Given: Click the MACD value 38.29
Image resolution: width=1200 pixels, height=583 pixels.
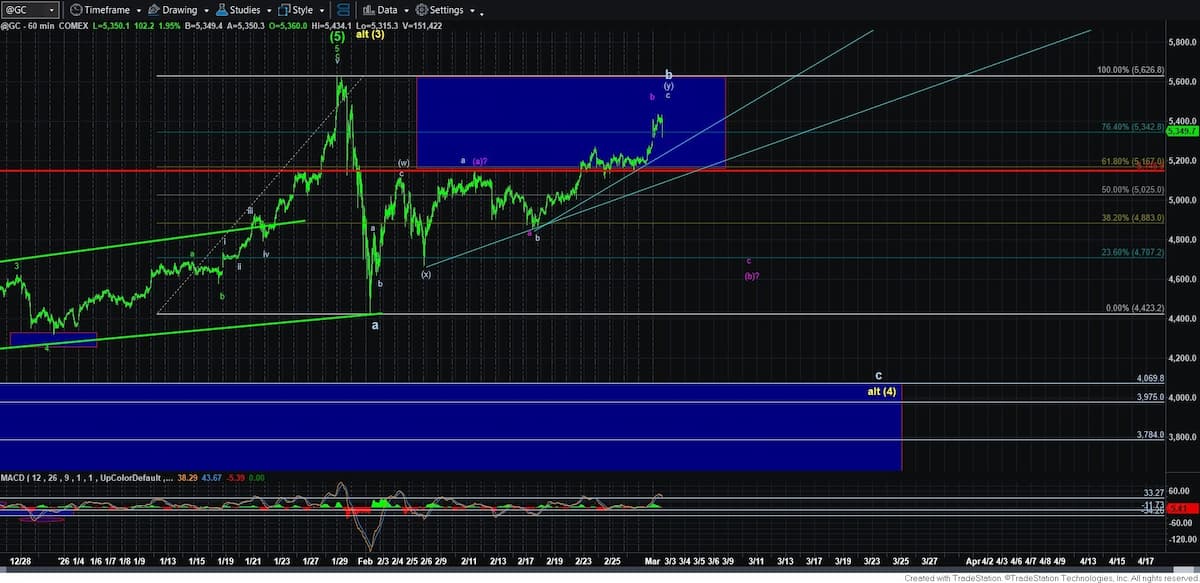Looking at the screenshot, I should click(x=189, y=480).
